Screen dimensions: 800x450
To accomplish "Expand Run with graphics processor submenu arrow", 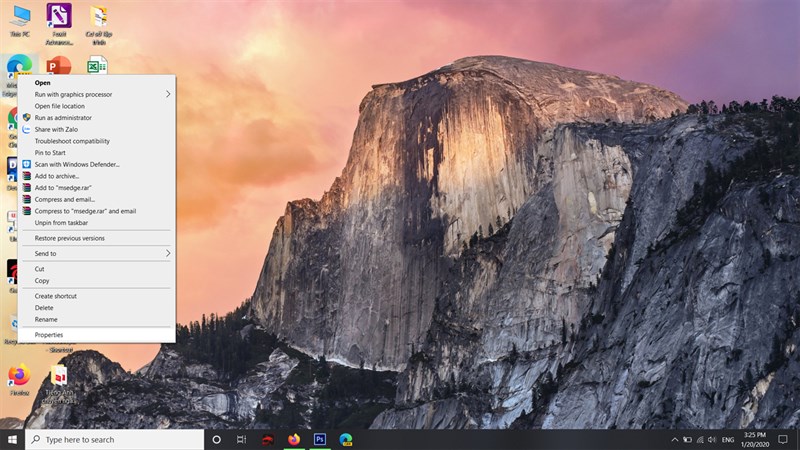I will [168, 94].
